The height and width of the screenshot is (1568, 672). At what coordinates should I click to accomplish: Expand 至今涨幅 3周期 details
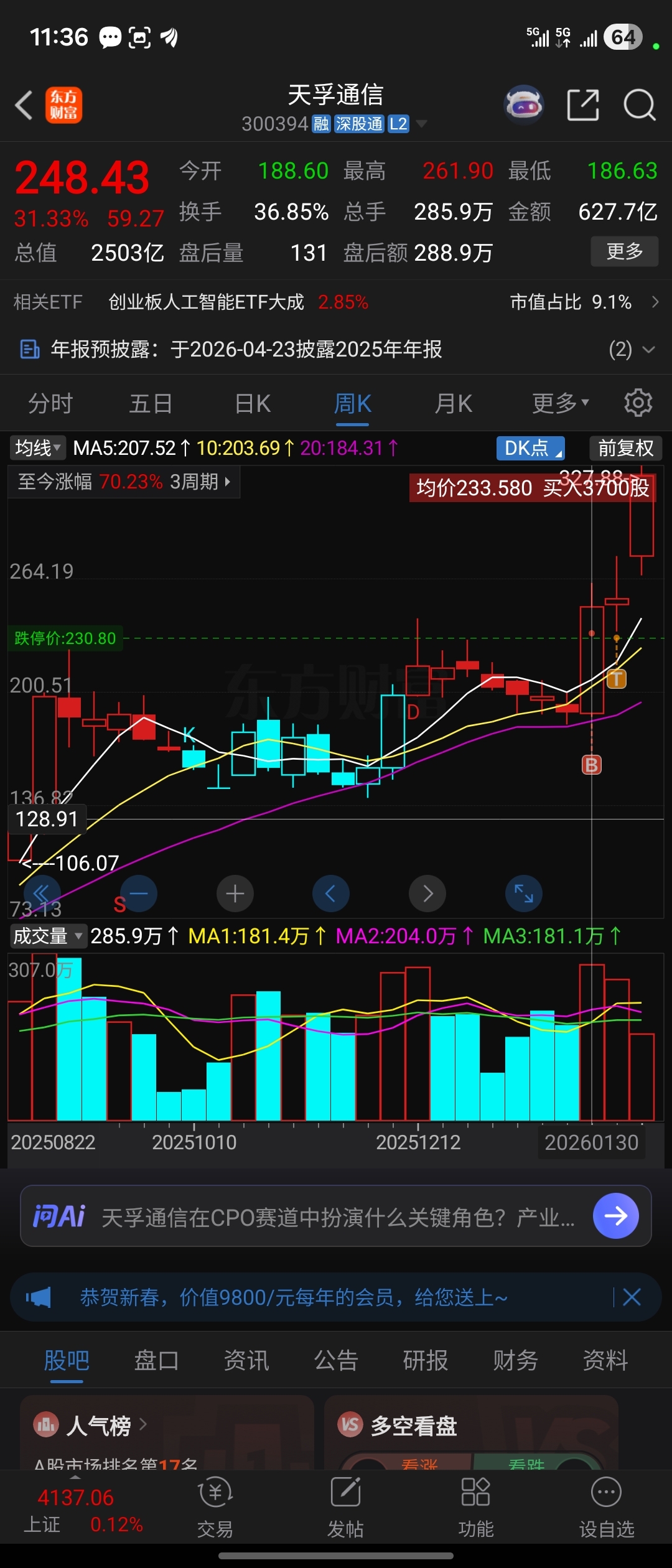tap(124, 482)
